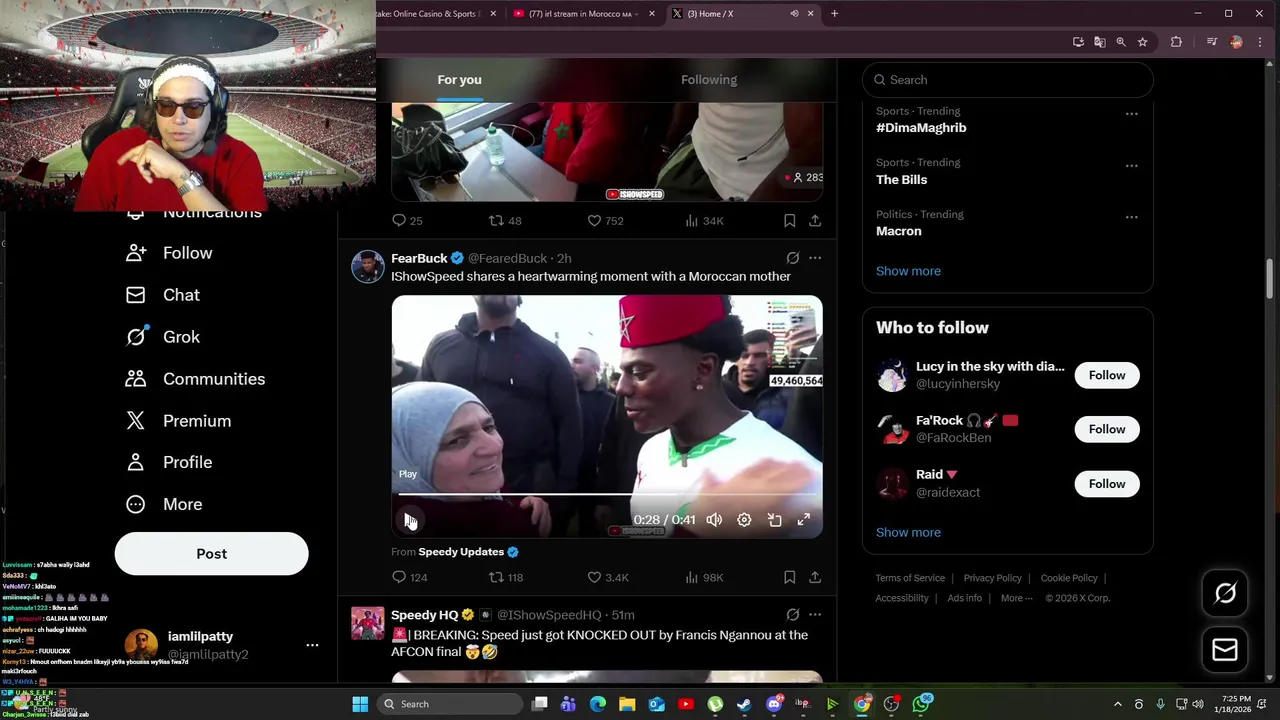This screenshot has width=1280, height=720.
Task: Open Grok icon on Speedy HQ post
Action: [793, 615]
